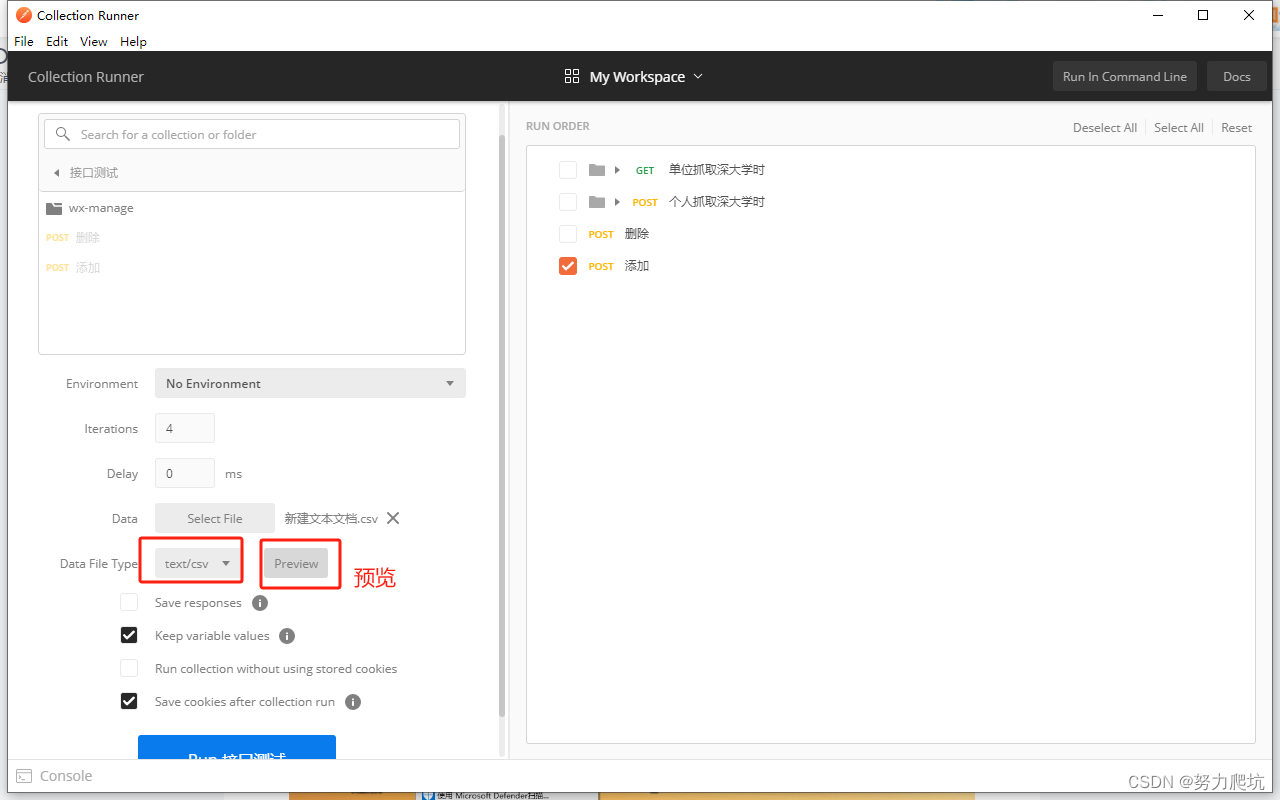
Task: Open the Console panel
Action: tap(66, 775)
